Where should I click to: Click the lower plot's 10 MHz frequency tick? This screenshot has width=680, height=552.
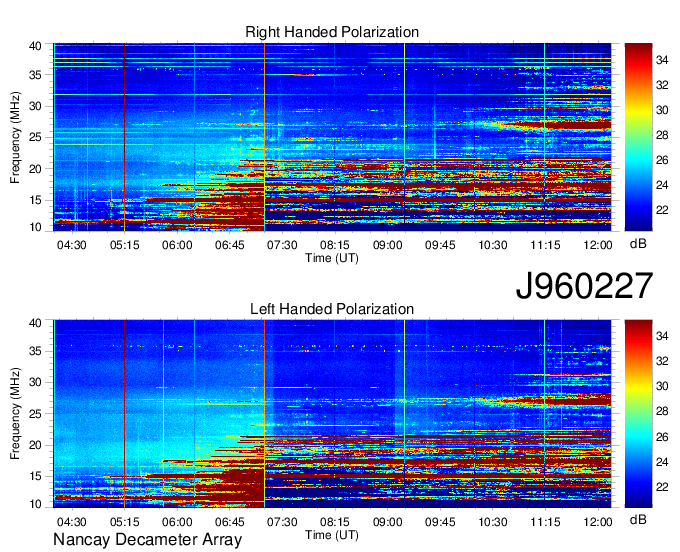click(35, 504)
